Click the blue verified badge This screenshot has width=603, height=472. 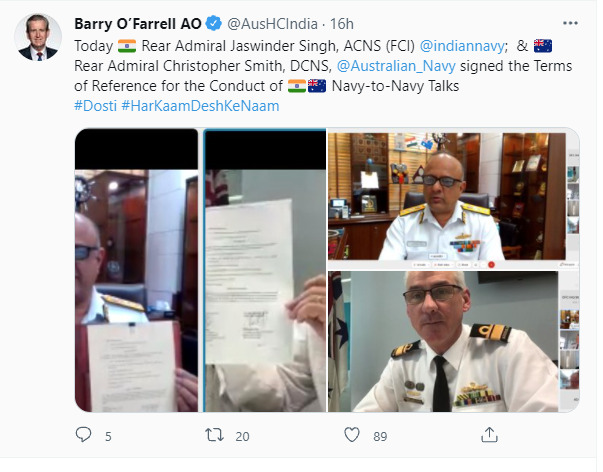(213, 23)
